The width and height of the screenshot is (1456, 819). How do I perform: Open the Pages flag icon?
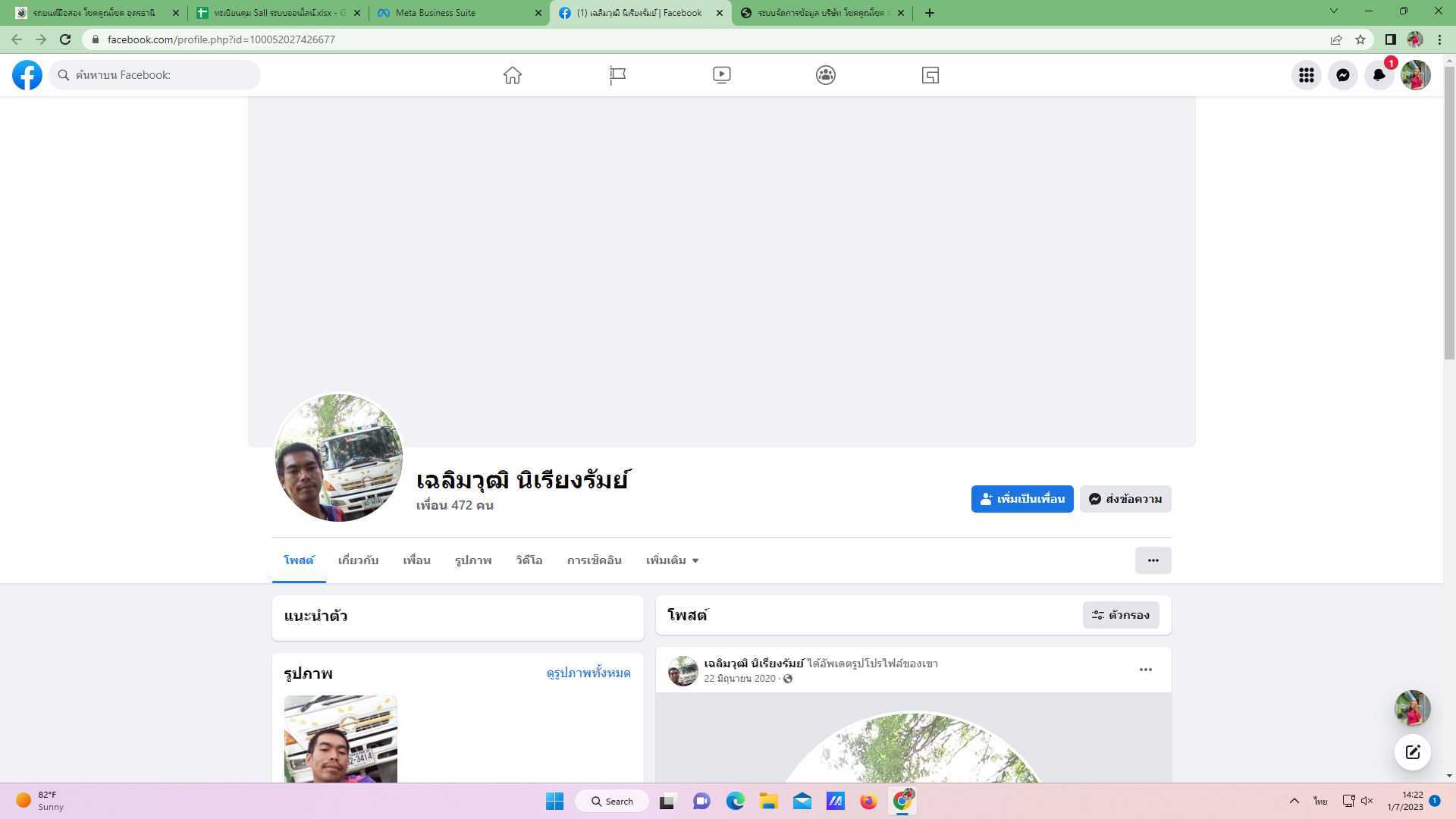(617, 75)
